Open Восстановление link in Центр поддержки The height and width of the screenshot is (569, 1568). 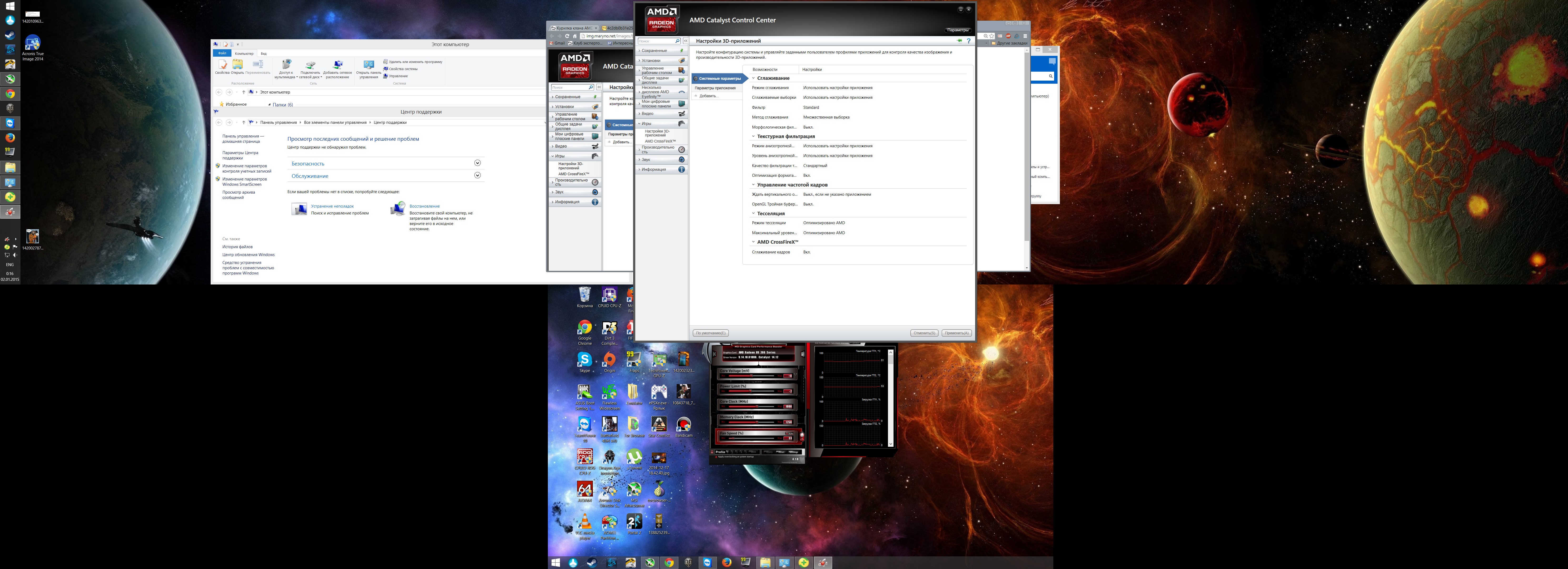(424, 207)
